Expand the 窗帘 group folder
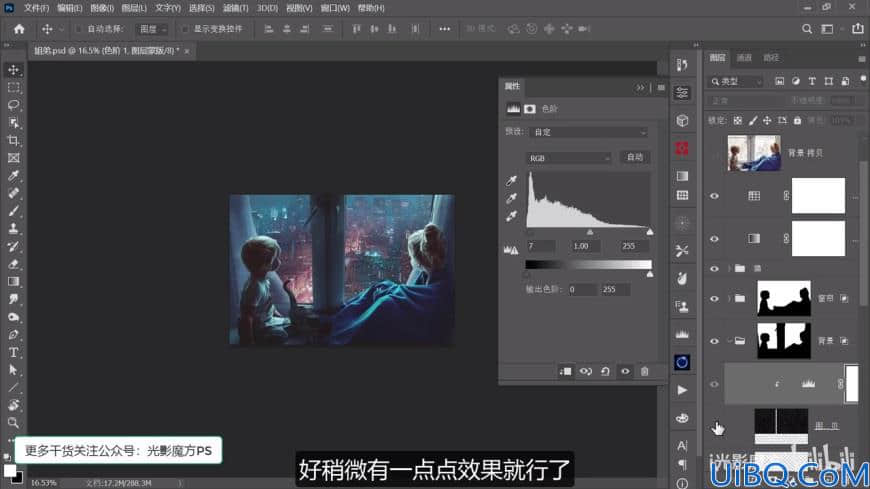870x489 pixels. pyautogui.click(x=730, y=299)
